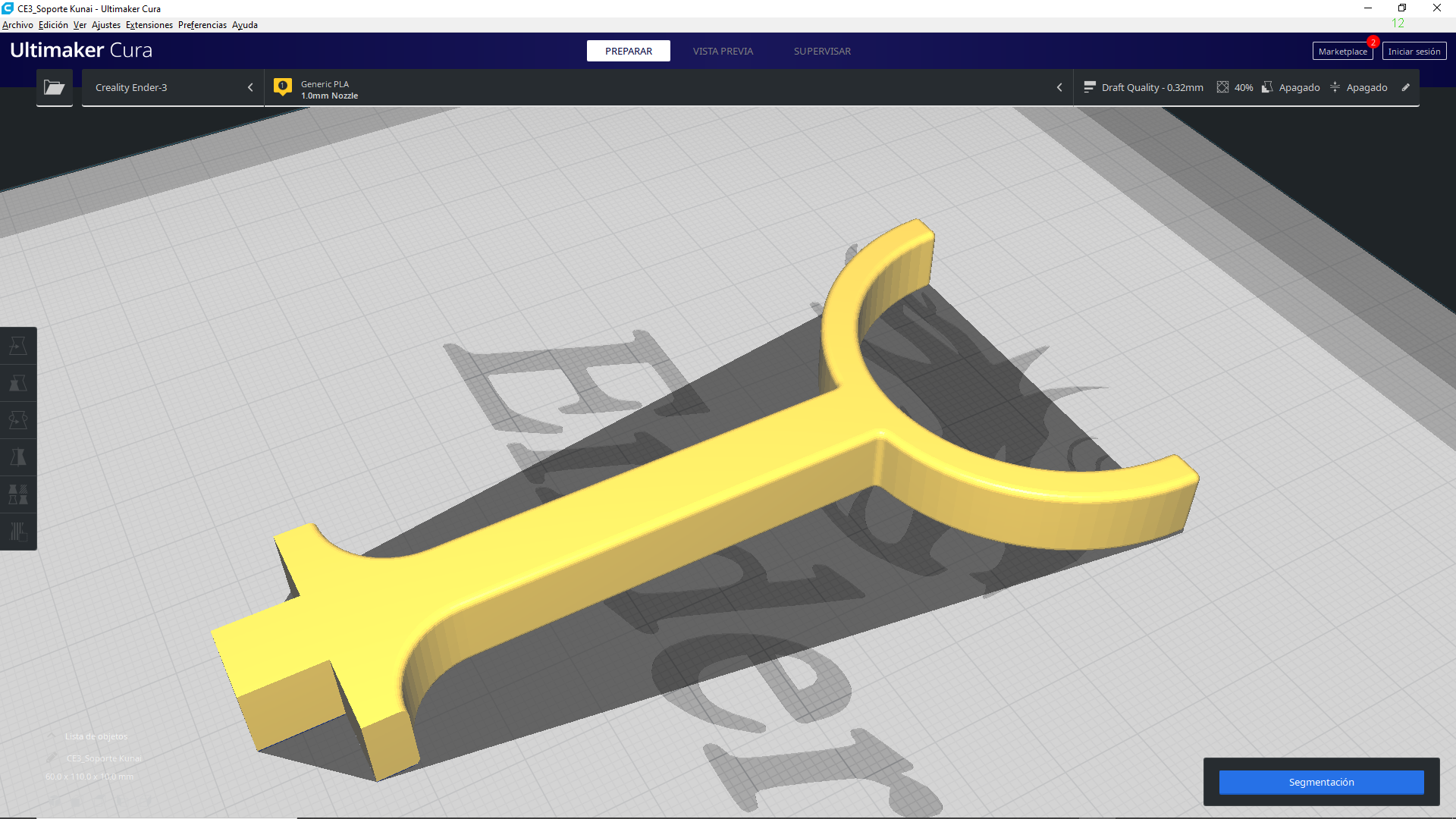Switch to the VISTA PREVIA tab
The width and height of the screenshot is (1456, 819).
(722, 52)
